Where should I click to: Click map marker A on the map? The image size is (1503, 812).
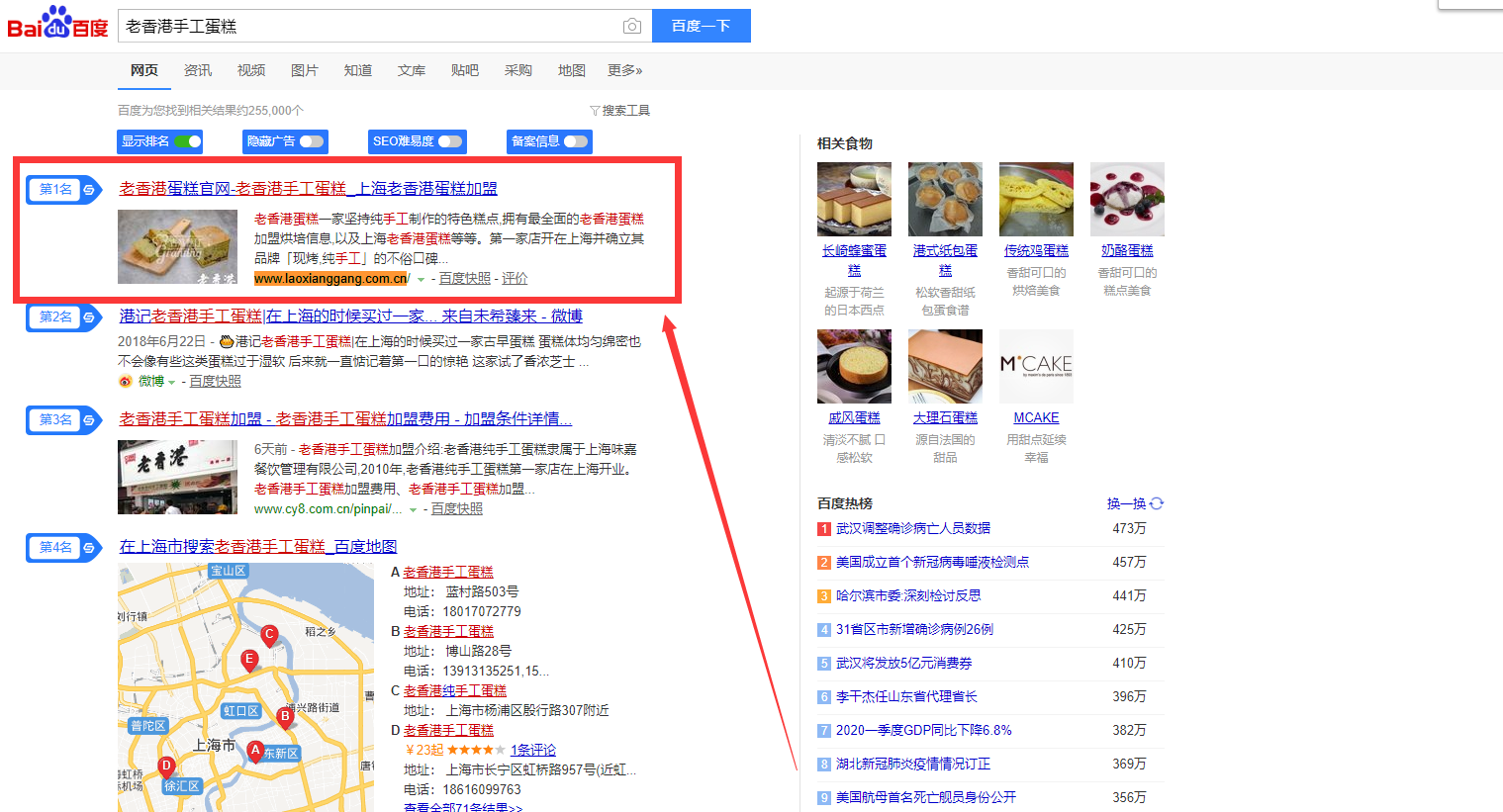coord(255,753)
